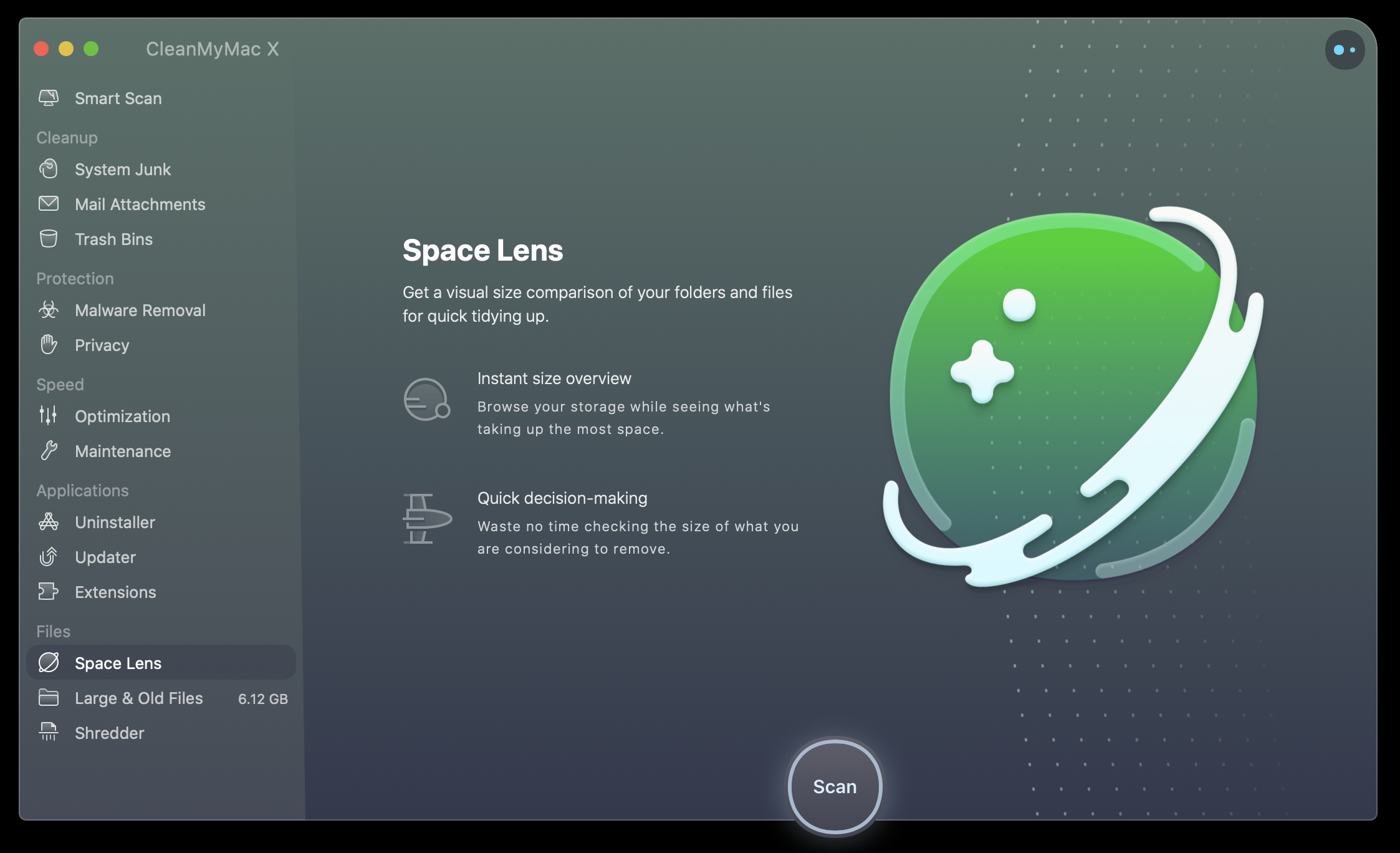Select System Junk cleanup
The width and height of the screenshot is (1400, 853).
click(122, 169)
